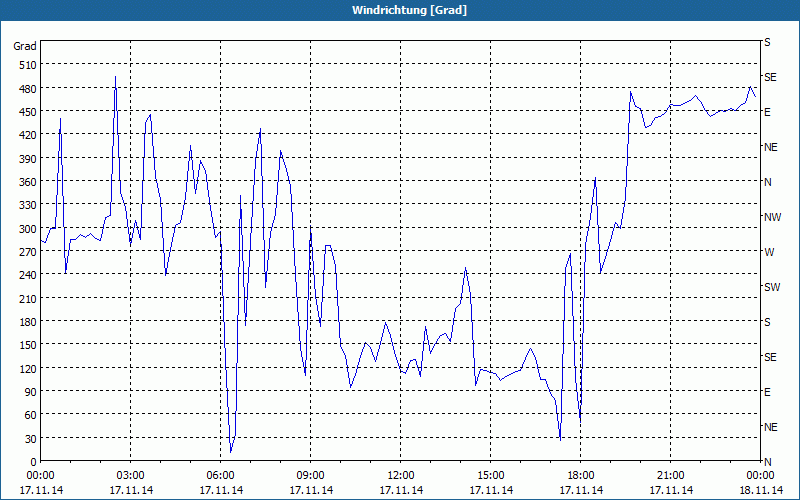Pick the "120" left axis value

(x=28, y=369)
